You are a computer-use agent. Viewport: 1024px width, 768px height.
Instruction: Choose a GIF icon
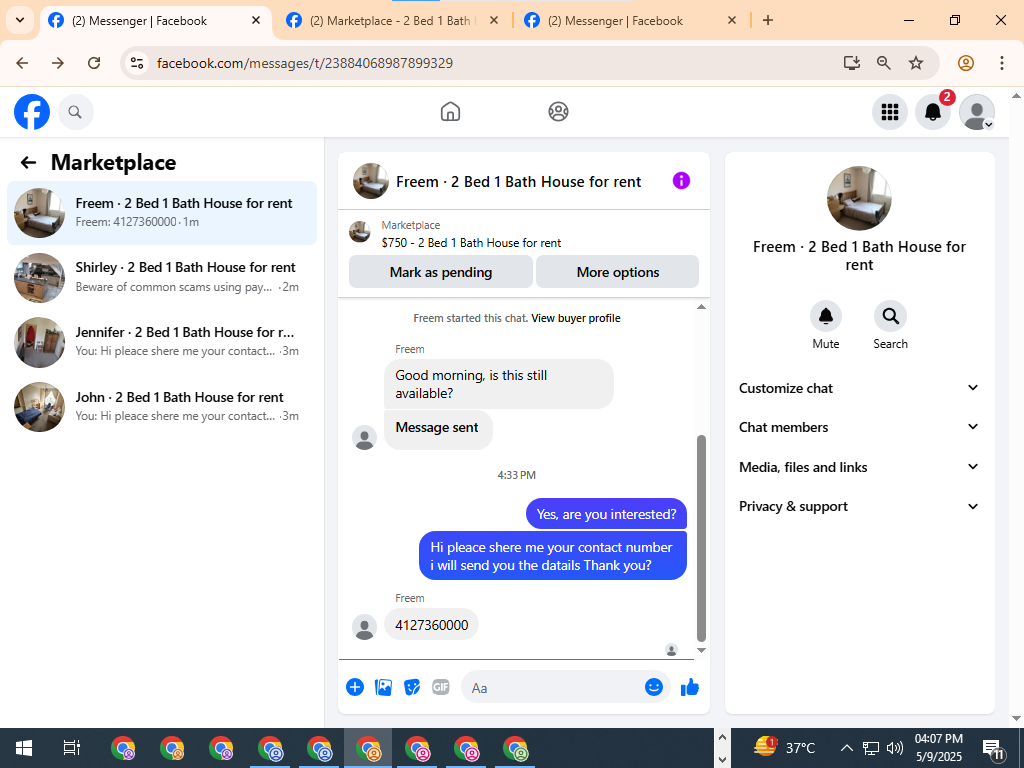441,687
